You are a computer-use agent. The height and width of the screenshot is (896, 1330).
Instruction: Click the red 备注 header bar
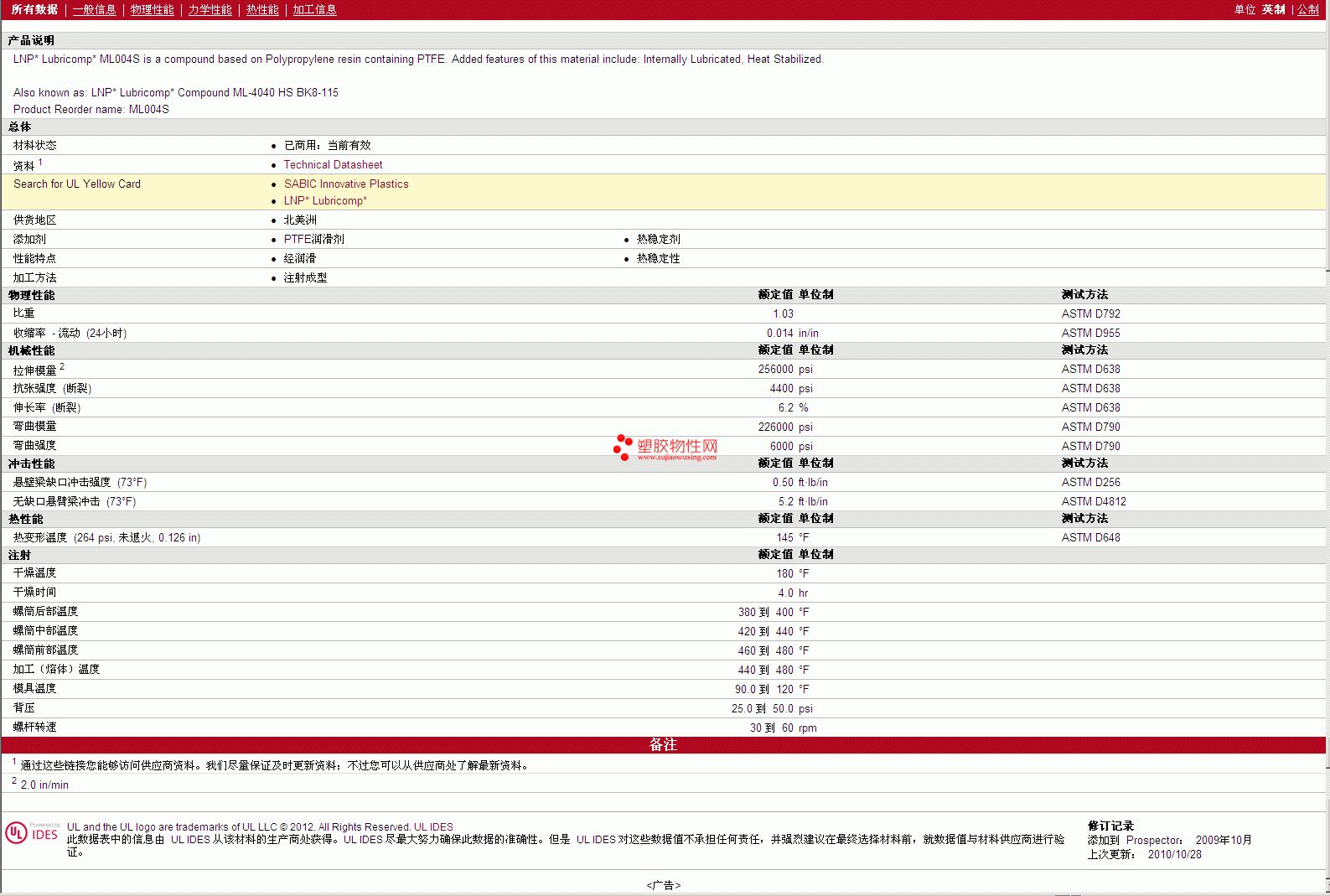pyautogui.click(x=663, y=745)
